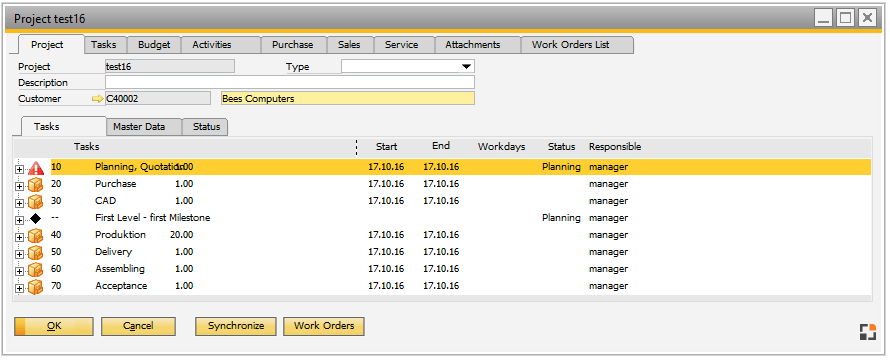The width and height of the screenshot is (890, 360).
Task: Switch to the Budget tab
Action: (154, 45)
